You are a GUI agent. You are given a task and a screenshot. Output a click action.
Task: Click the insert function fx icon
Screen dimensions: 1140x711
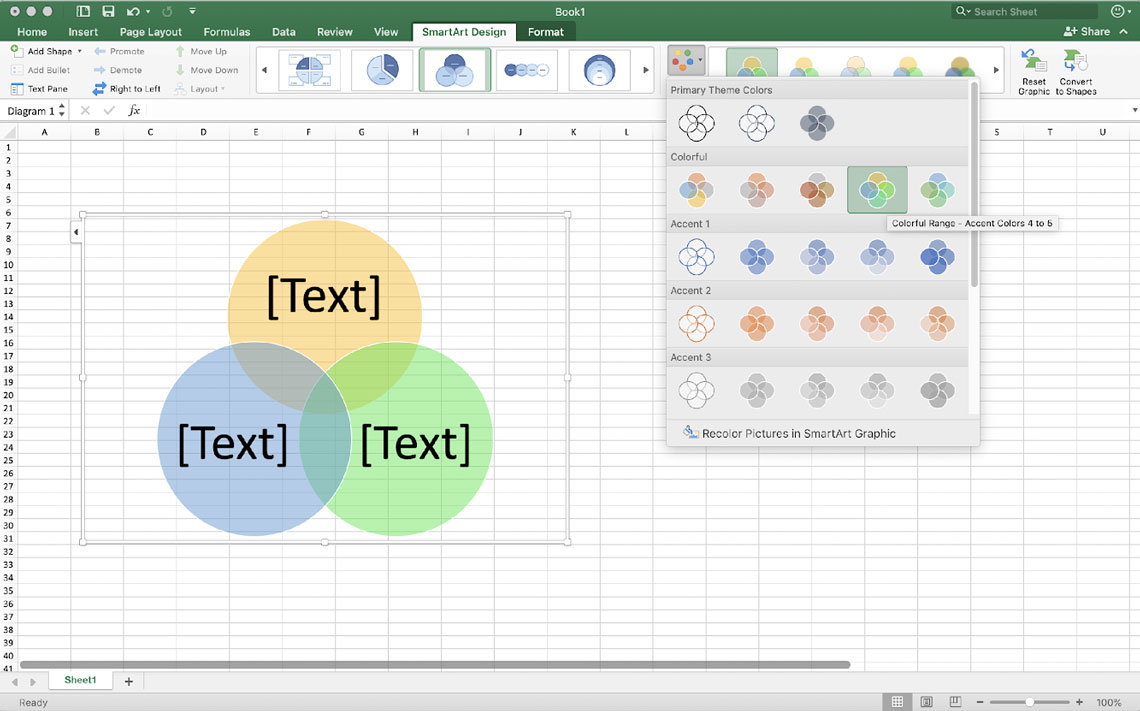(134, 111)
